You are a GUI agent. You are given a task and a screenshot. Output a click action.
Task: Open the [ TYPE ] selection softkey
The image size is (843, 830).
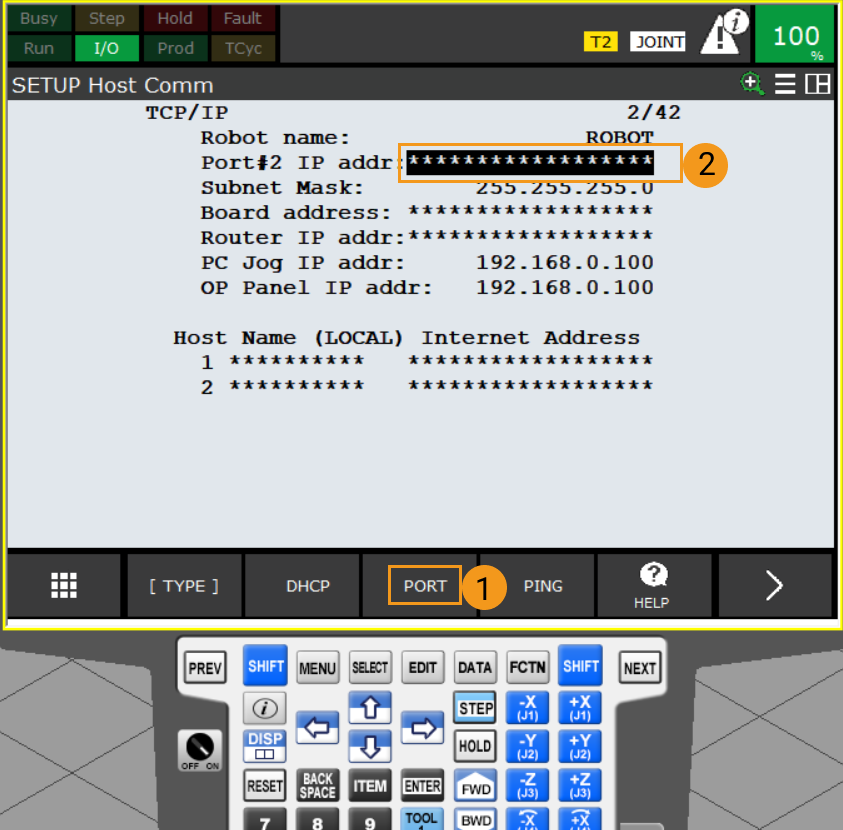pos(184,586)
